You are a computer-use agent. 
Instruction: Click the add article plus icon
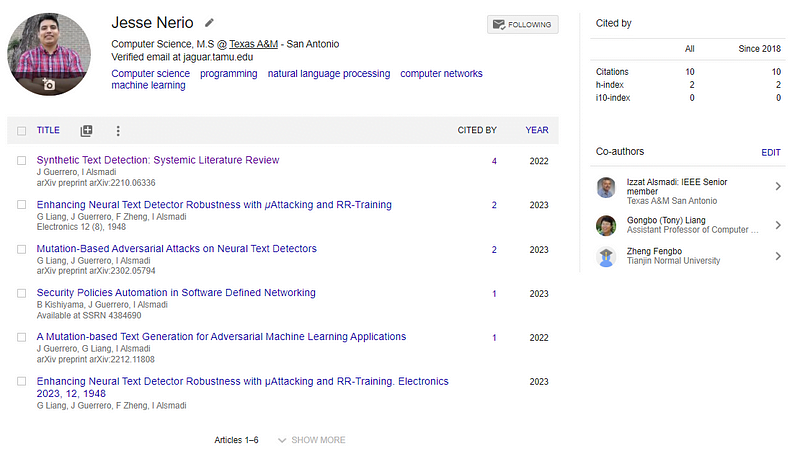[x=86, y=130]
